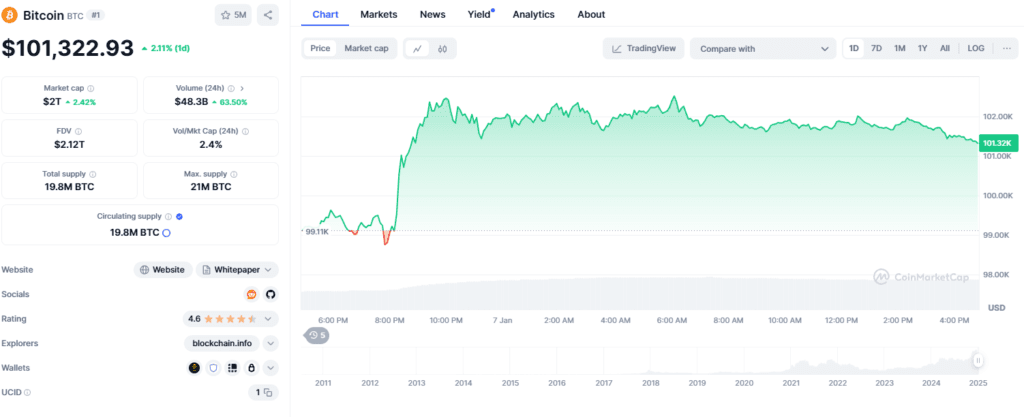
Task: Click the FDV info icon
Action: click(78, 131)
